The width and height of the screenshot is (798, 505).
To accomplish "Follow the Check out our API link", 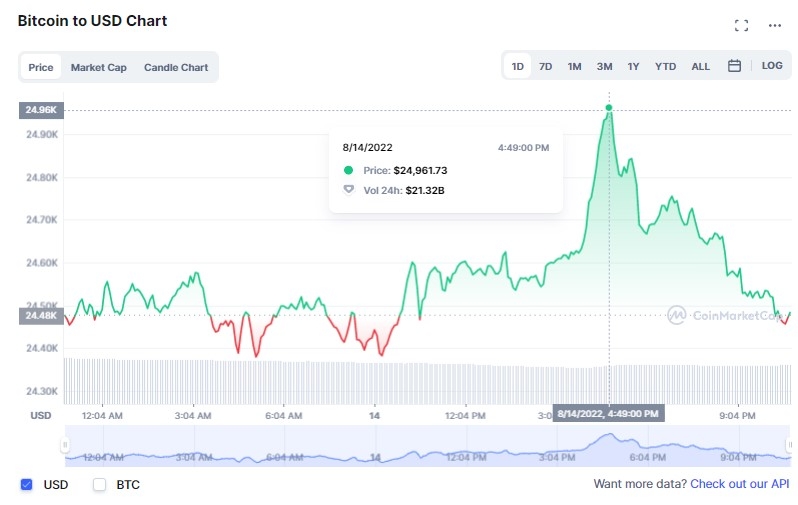I will tap(739, 484).
